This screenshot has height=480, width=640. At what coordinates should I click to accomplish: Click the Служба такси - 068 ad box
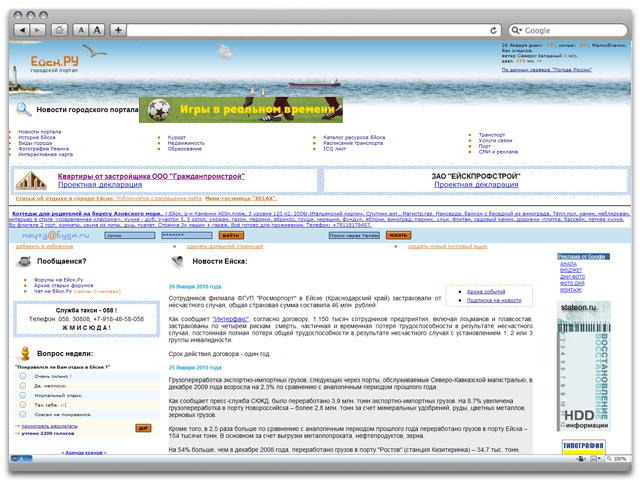tap(86, 319)
